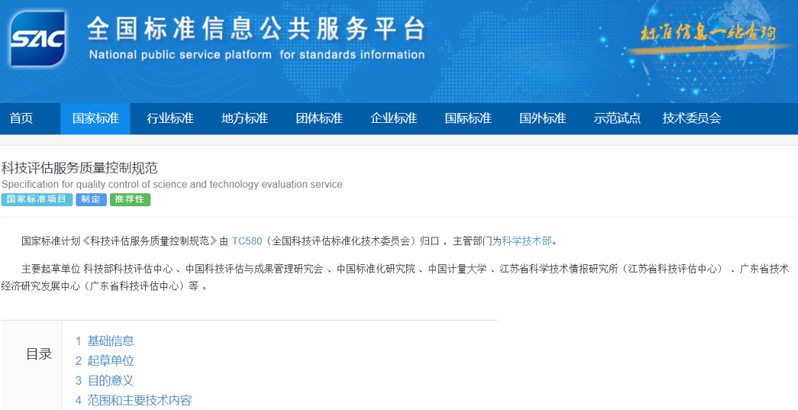Open the 技术委员会 tab

(692, 118)
